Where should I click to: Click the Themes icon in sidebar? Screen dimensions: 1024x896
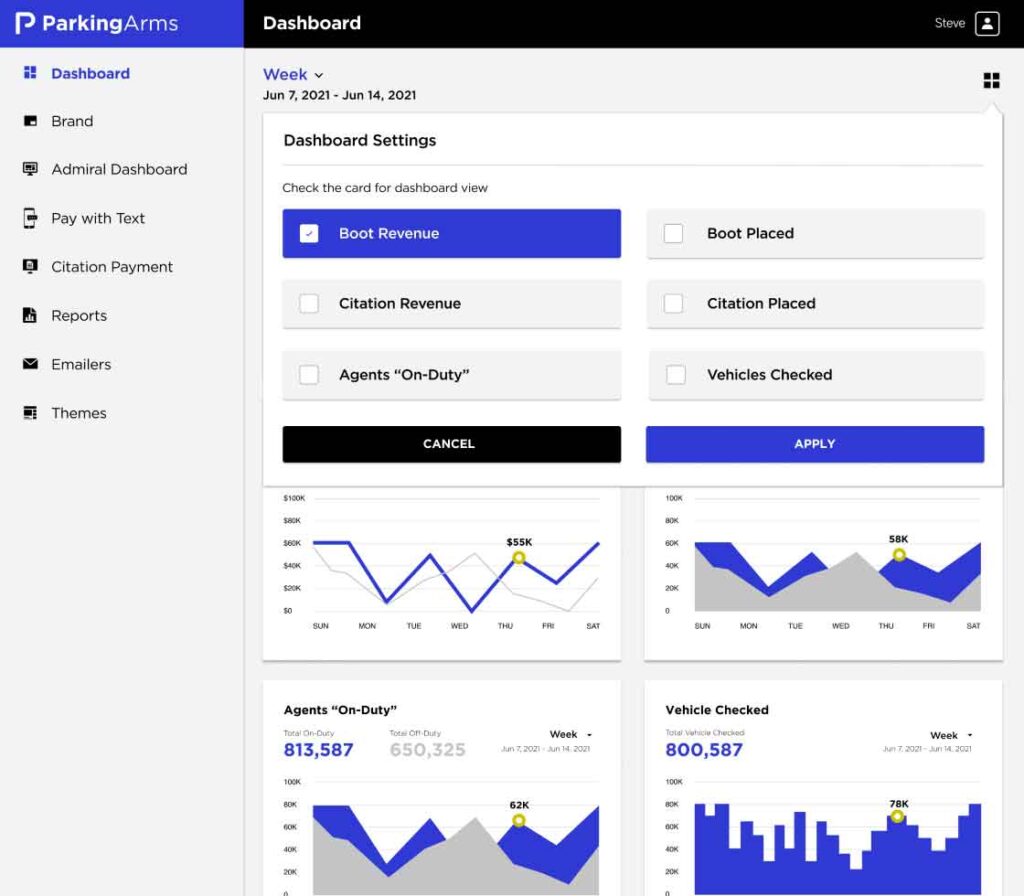30,413
